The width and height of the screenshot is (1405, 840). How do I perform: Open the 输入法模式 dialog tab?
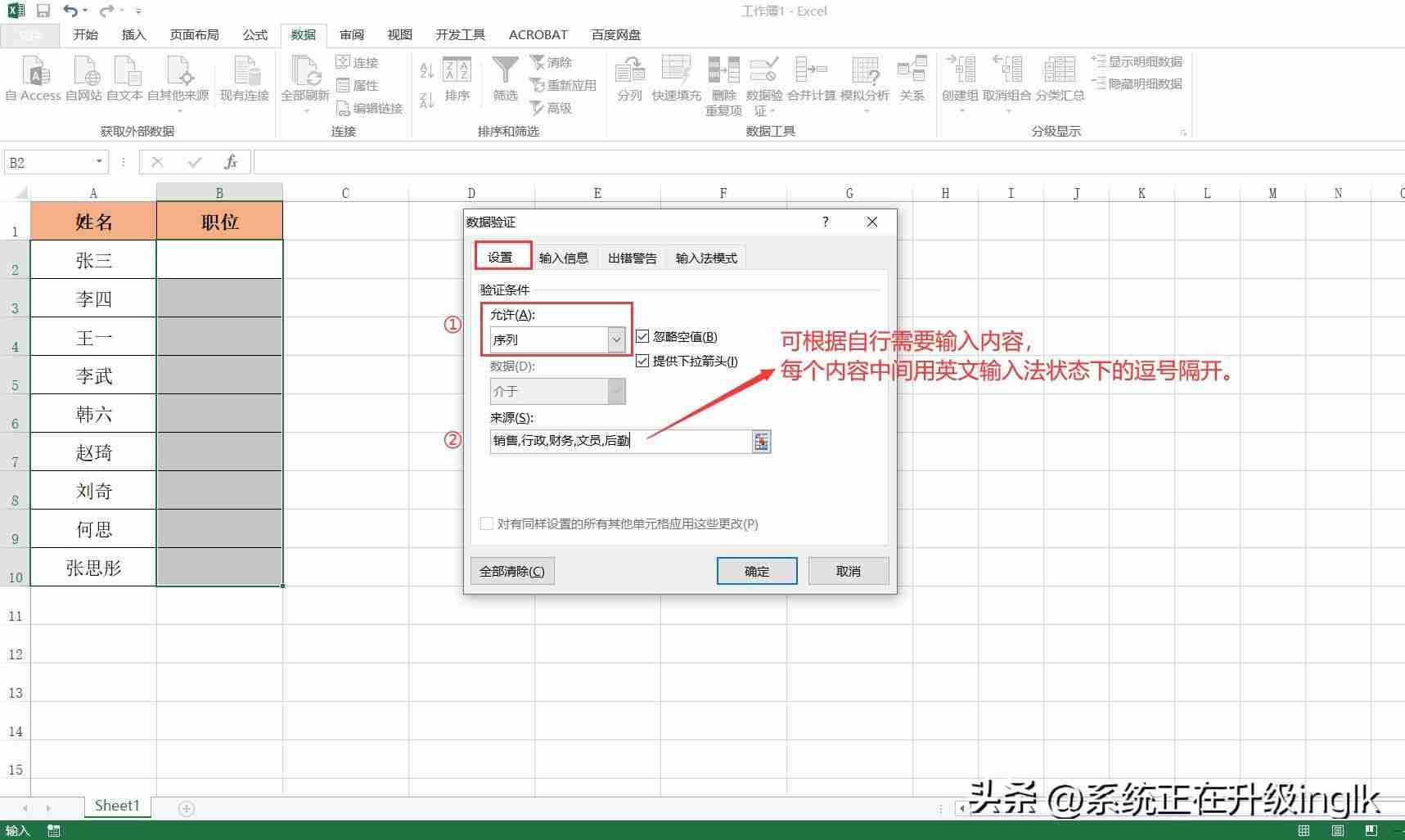(706, 258)
